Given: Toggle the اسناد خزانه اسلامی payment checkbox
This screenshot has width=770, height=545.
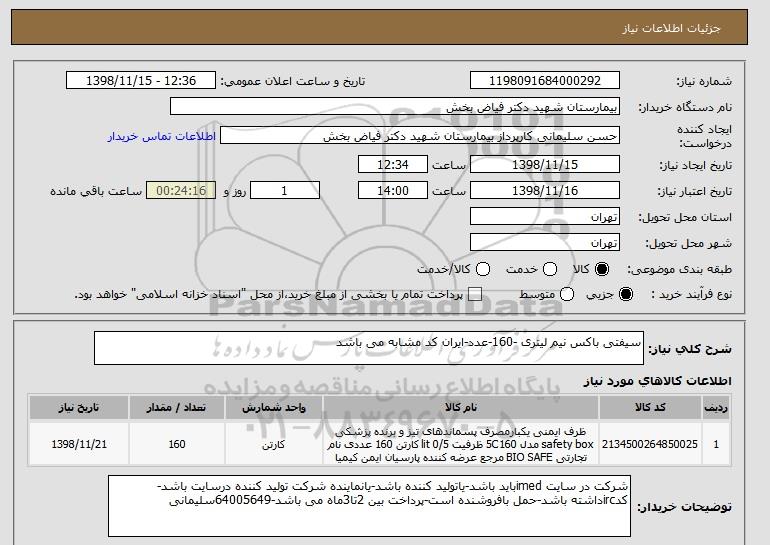Looking at the screenshot, I should [x=474, y=294].
